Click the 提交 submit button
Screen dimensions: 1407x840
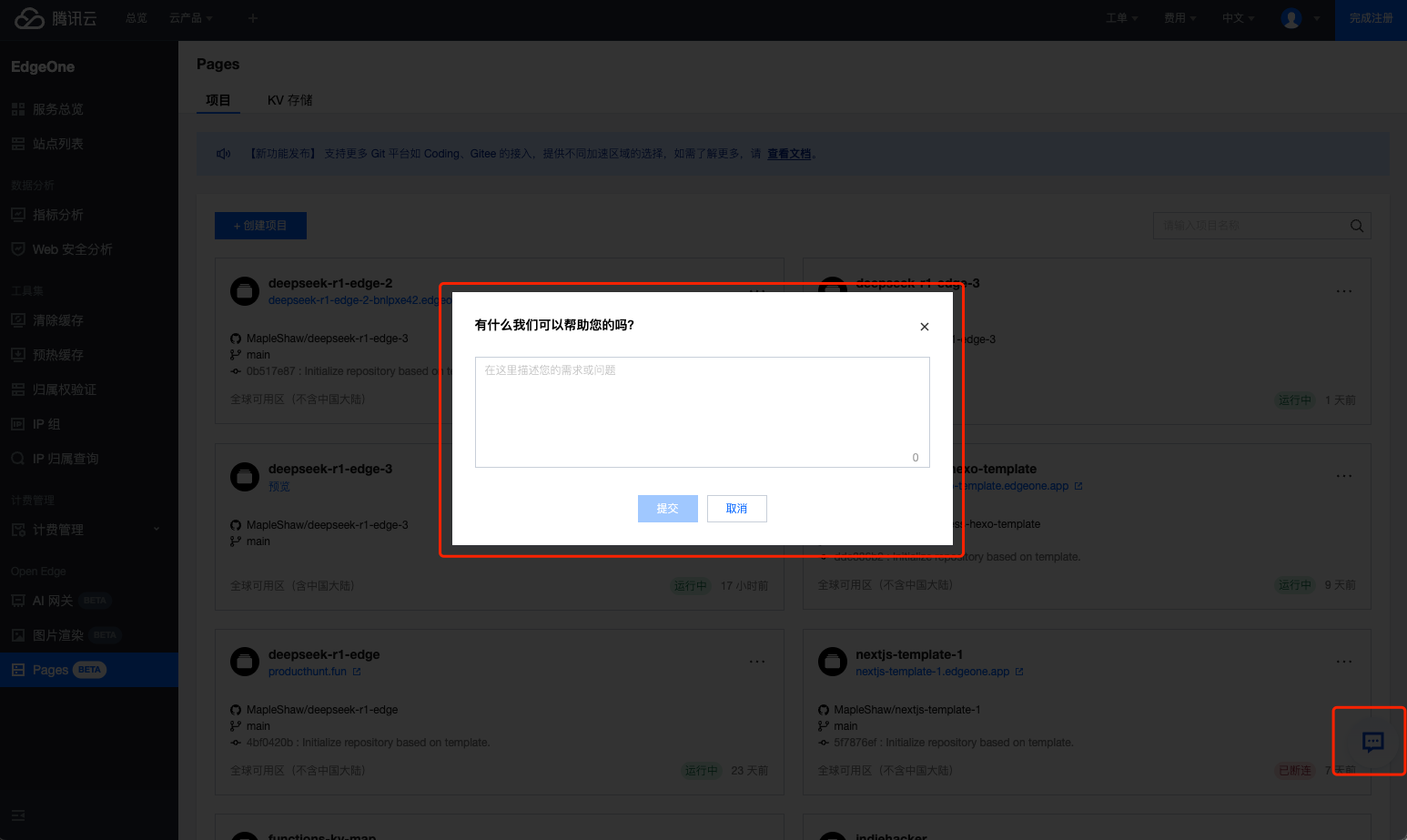(x=667, y=509)
